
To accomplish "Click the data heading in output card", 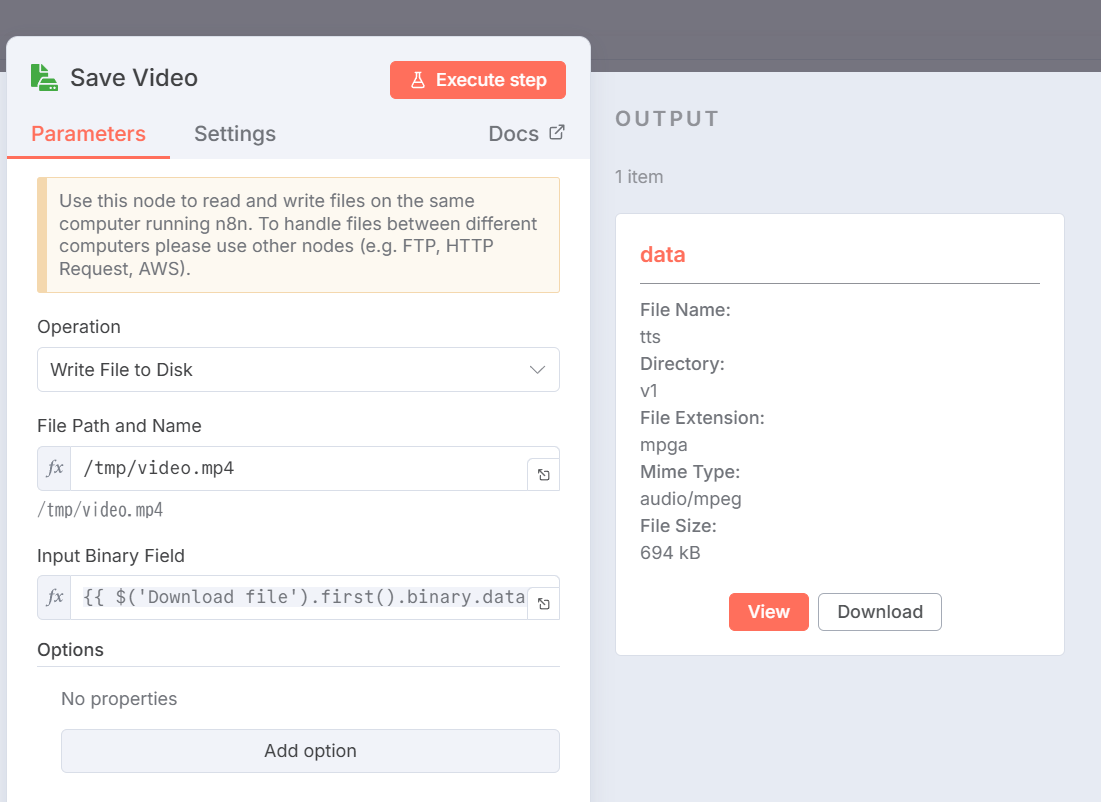I will tap(663, 255).
